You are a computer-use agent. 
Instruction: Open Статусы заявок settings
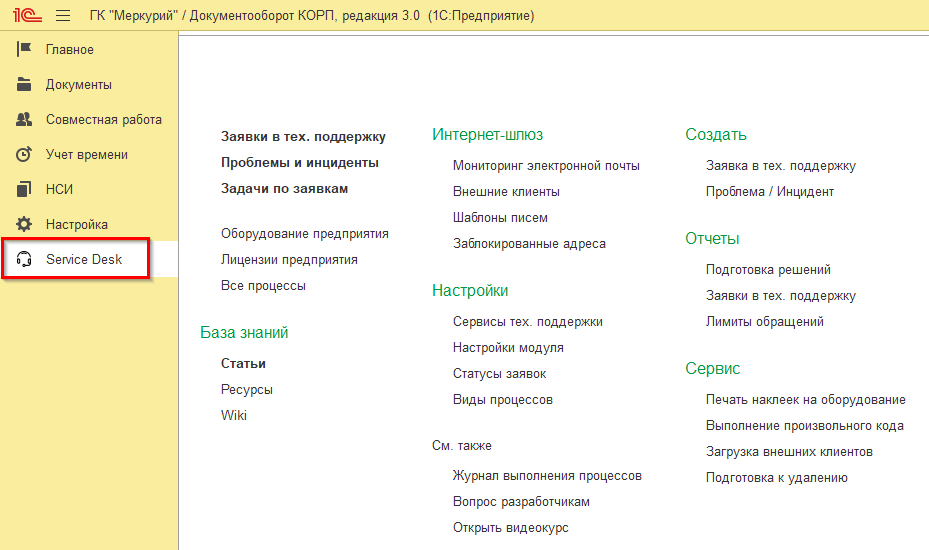(x=500, y=374)
